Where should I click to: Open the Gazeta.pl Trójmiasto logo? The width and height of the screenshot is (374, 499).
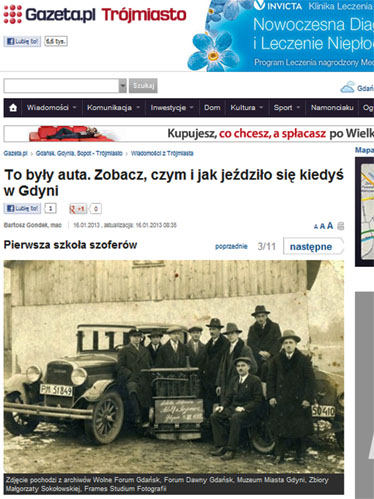tap(95, 15)
